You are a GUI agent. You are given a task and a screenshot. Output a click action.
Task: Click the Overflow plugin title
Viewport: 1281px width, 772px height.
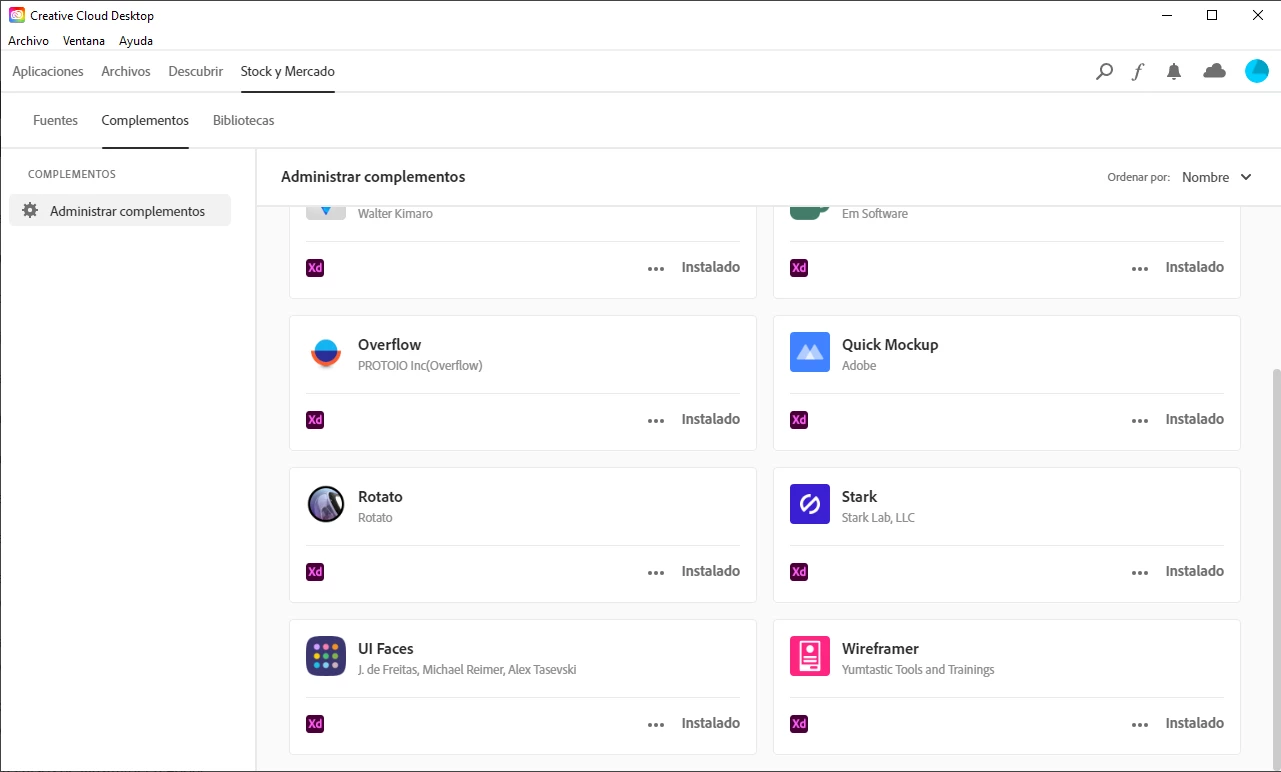(x=390, y=345)
